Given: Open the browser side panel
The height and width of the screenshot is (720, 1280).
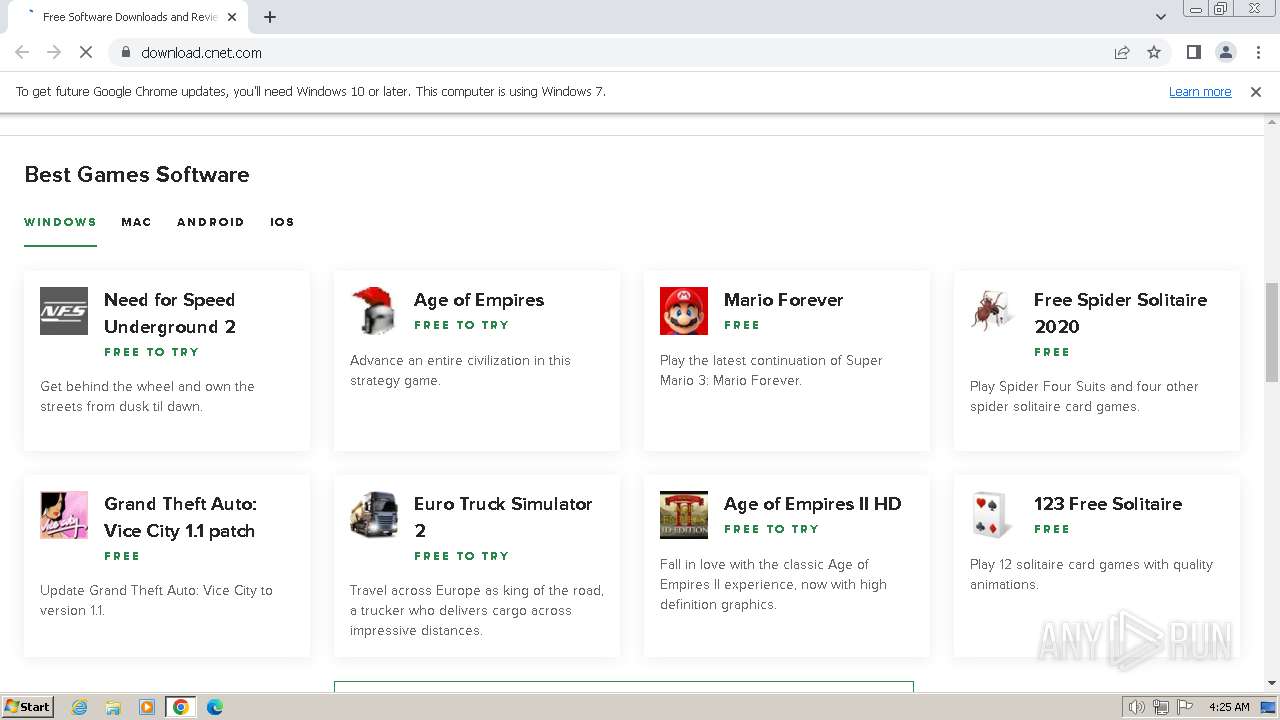Looking at the screenshot, I should coord(1193,52).
